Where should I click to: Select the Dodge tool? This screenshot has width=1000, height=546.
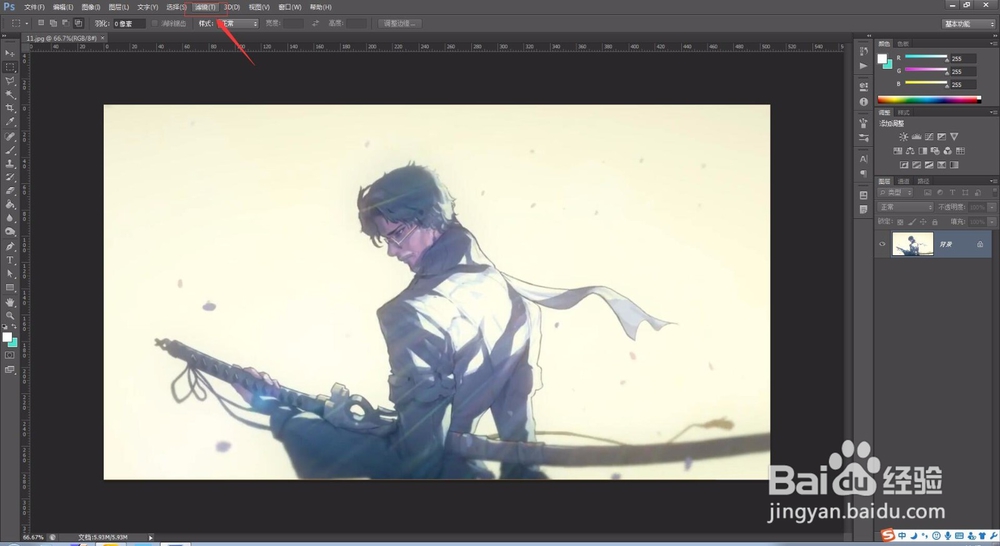coord(10,232)
